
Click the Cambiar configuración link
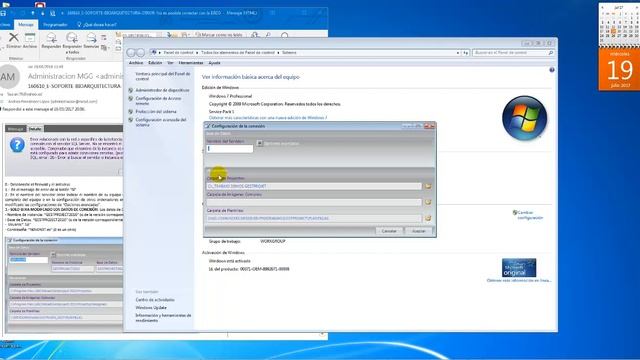pos(530,215)
